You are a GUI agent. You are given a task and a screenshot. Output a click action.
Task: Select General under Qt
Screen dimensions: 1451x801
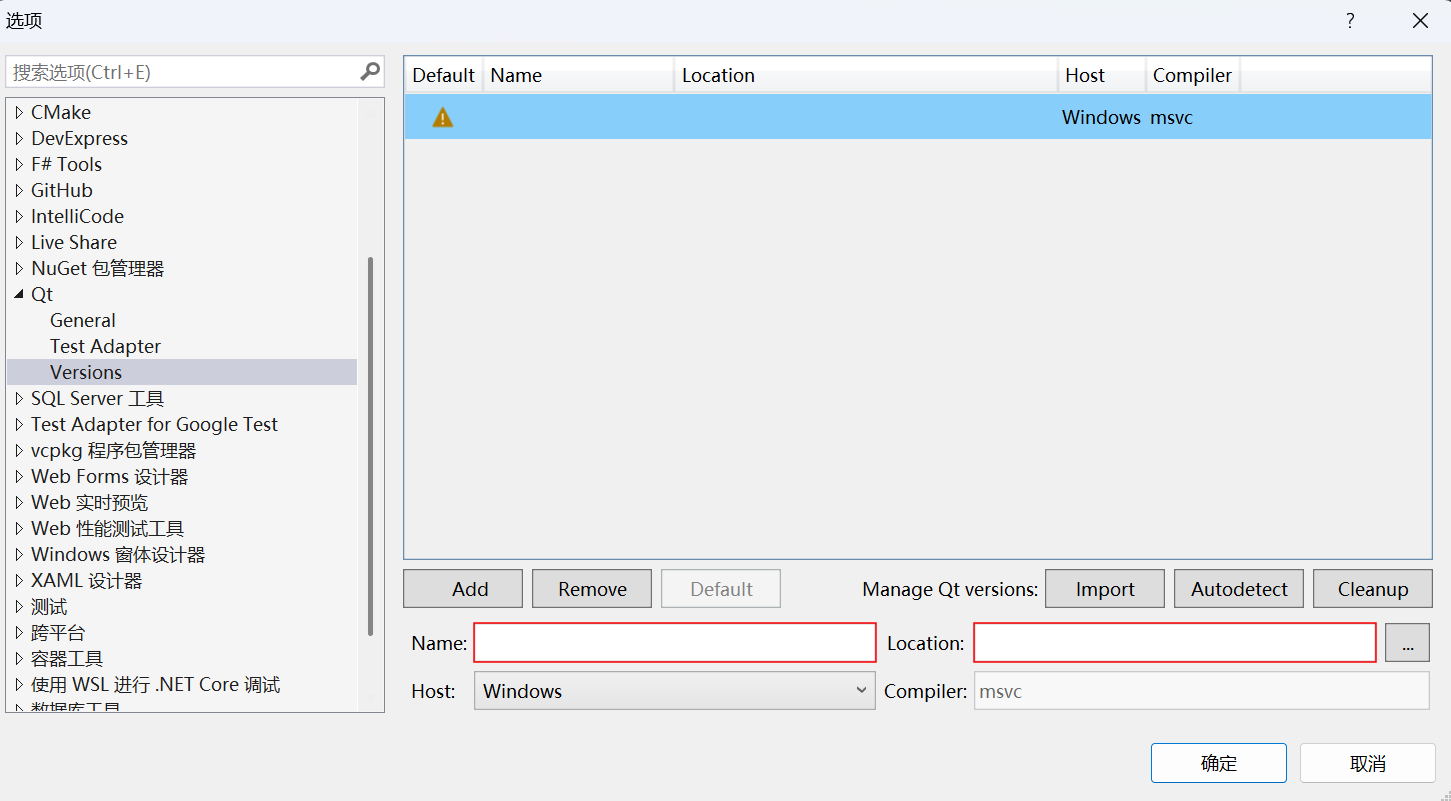[82, 320]
